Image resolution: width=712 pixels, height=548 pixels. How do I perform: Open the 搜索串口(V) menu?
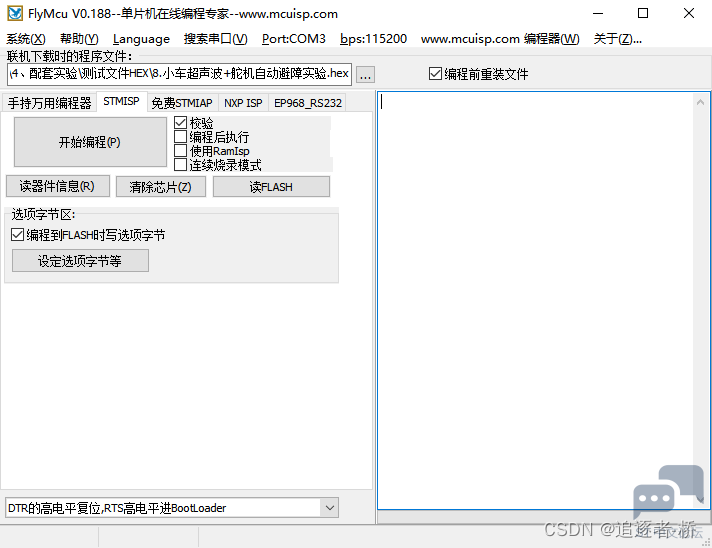216,39
